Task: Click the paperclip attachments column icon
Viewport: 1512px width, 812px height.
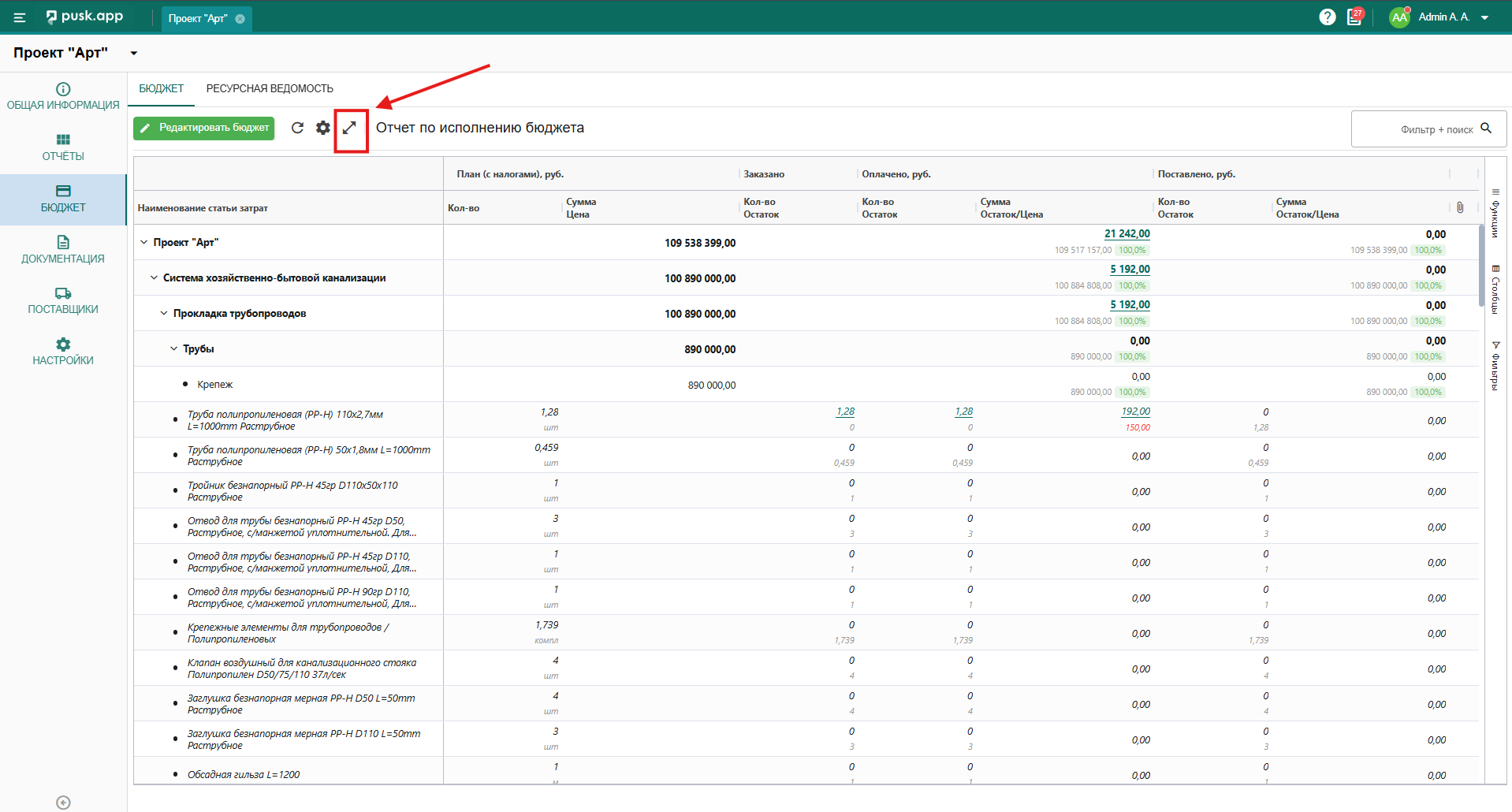Action: 1460,207
